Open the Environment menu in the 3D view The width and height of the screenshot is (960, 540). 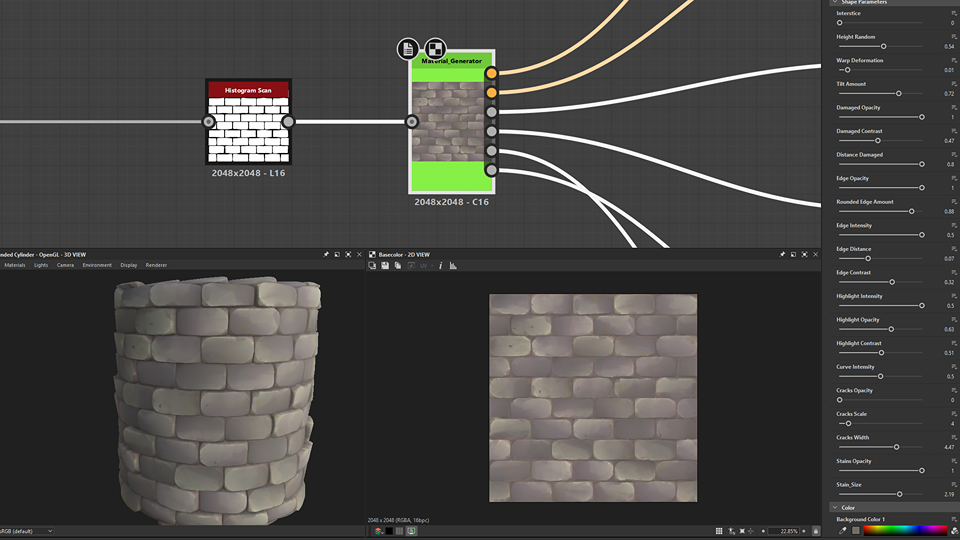tap(97, 265)
